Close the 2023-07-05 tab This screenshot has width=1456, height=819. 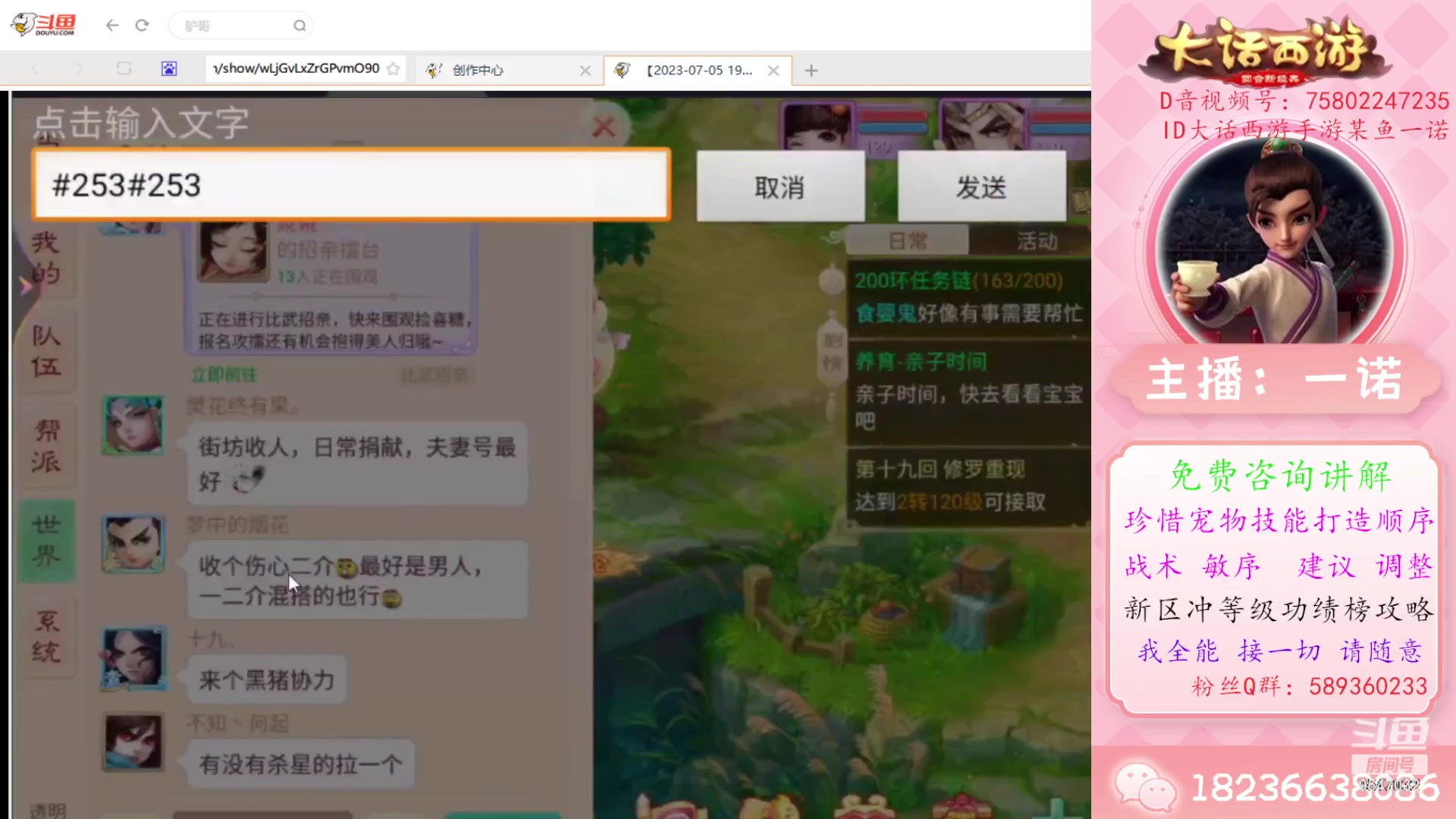[x=773, y=71]
